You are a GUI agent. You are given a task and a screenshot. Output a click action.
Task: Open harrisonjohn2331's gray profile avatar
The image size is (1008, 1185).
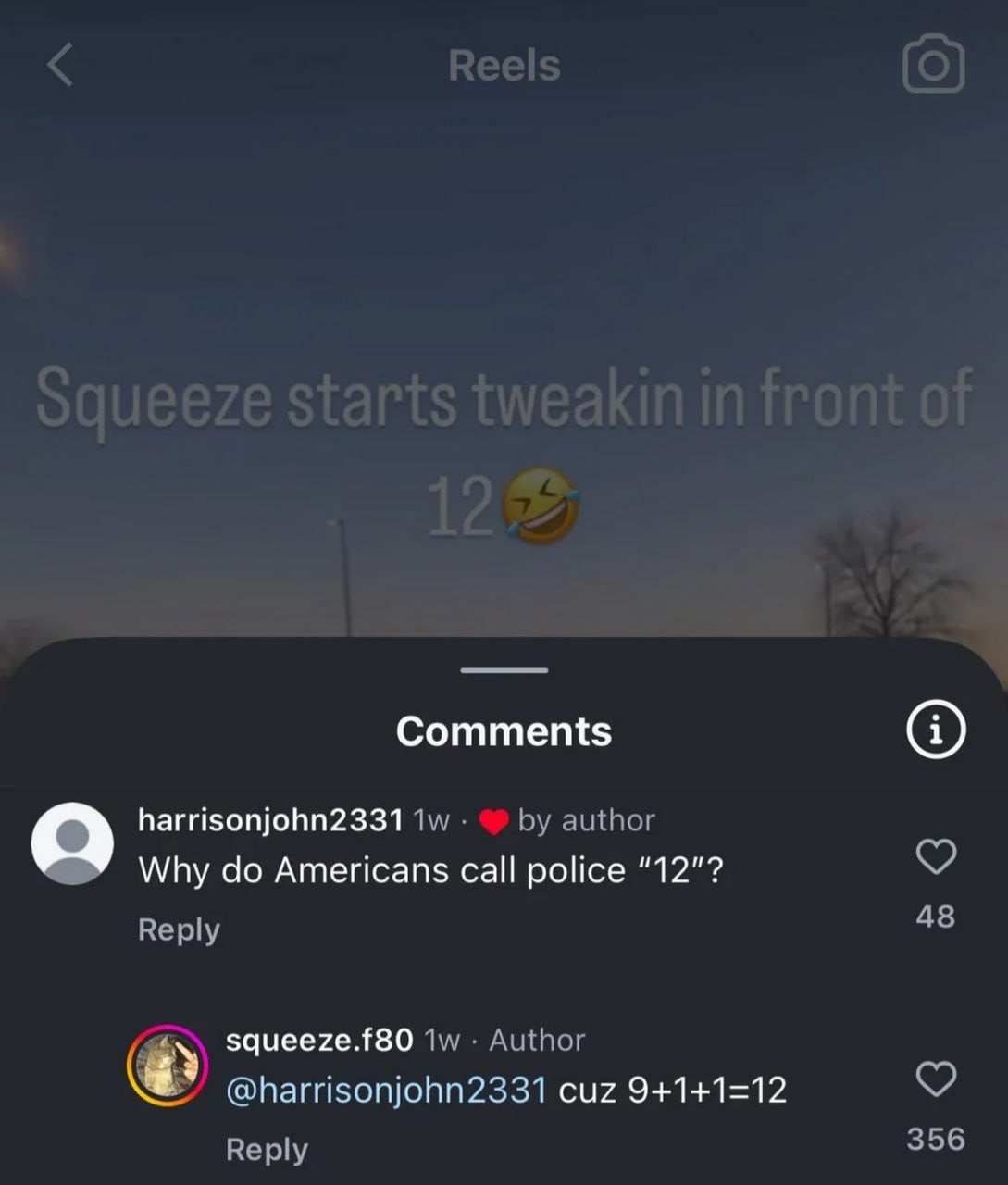pyautogui.click(x=72, y=843)
